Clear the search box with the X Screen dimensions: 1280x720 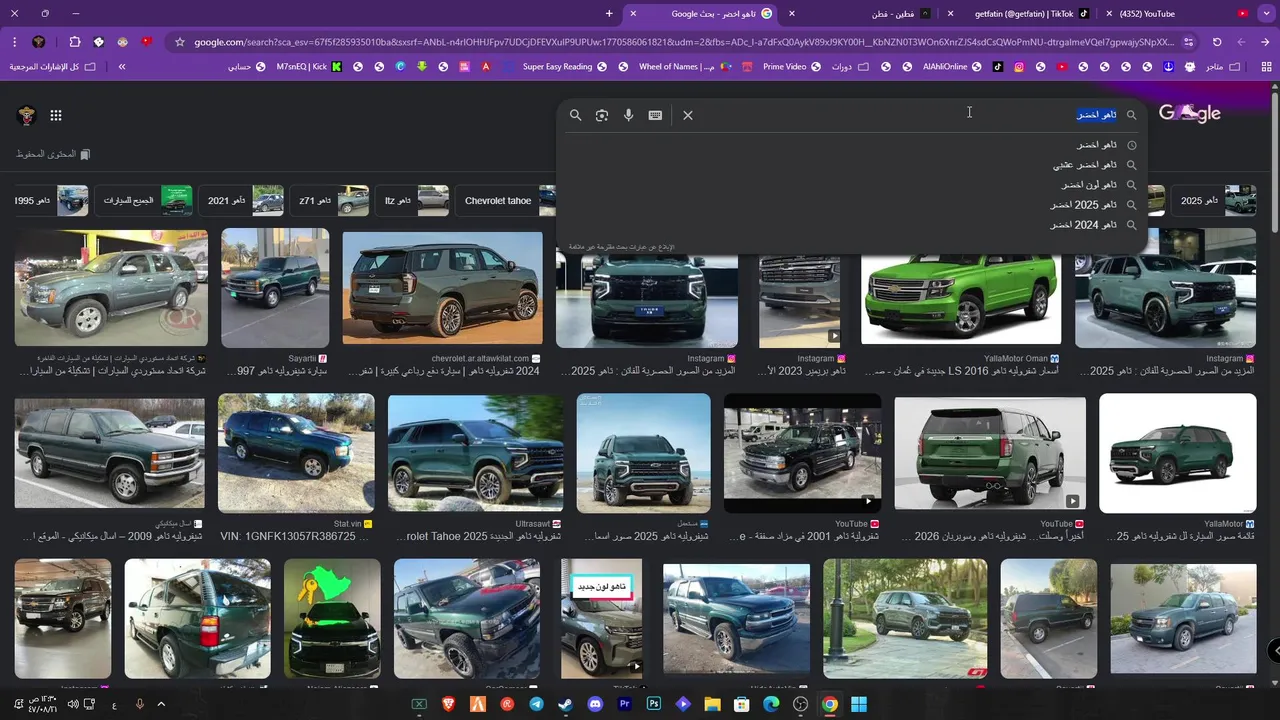pos(688,115)
